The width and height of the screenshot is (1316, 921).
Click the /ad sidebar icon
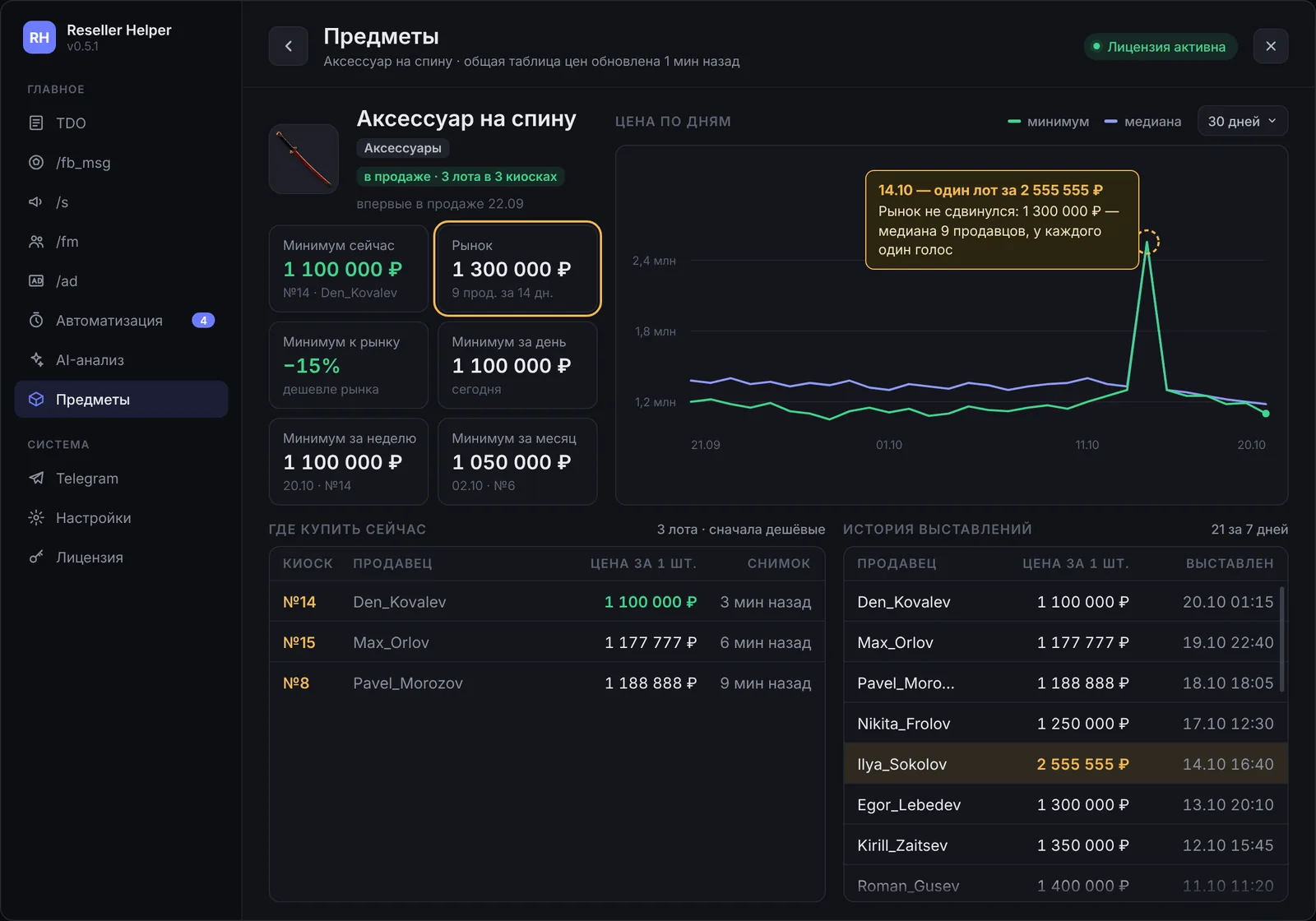point(36,281)
